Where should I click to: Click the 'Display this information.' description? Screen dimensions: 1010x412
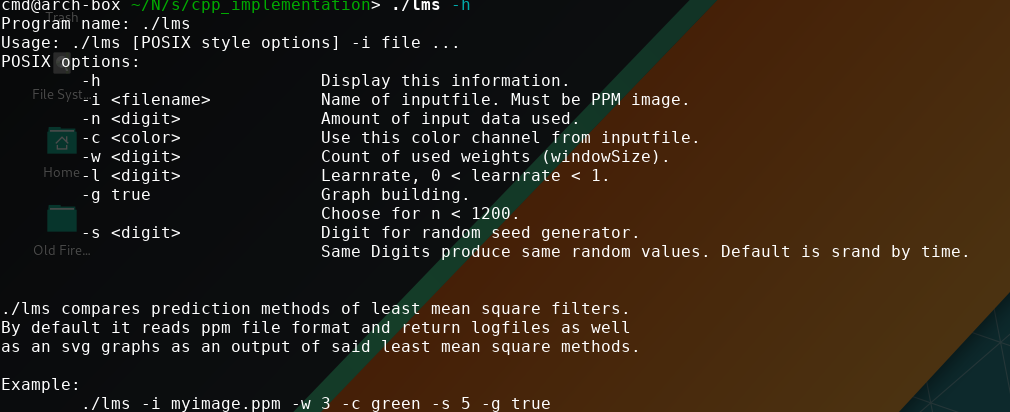click(x=446, y=81)
